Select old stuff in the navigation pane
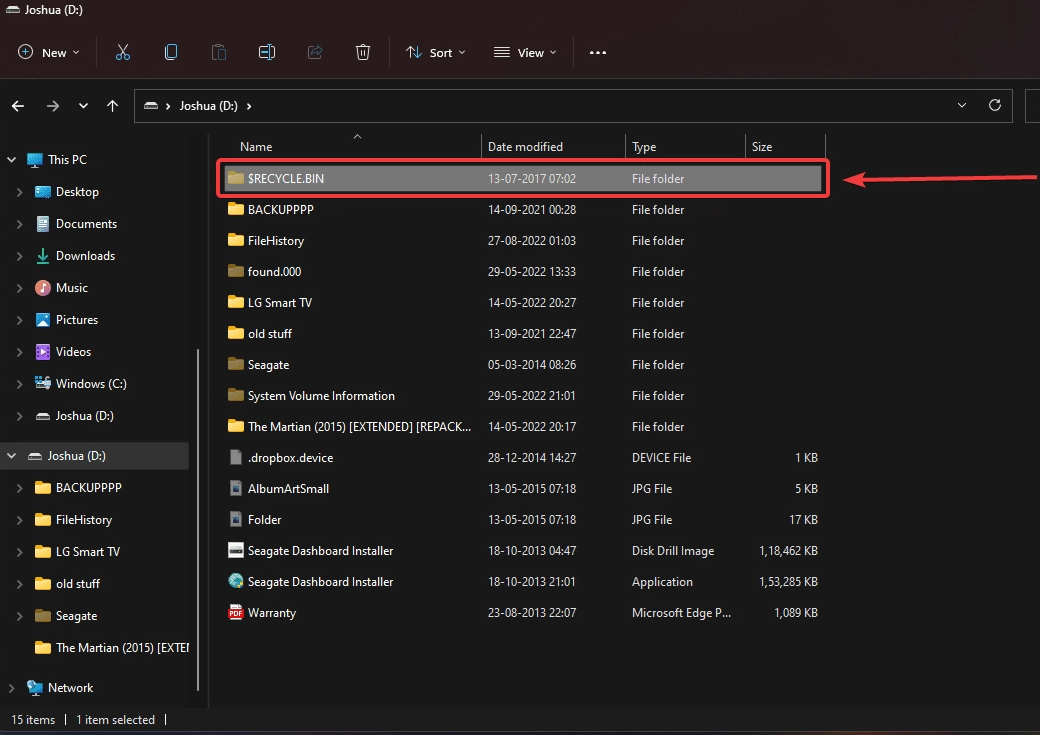This screenshot has width=1040, height=735. point(78,584)
